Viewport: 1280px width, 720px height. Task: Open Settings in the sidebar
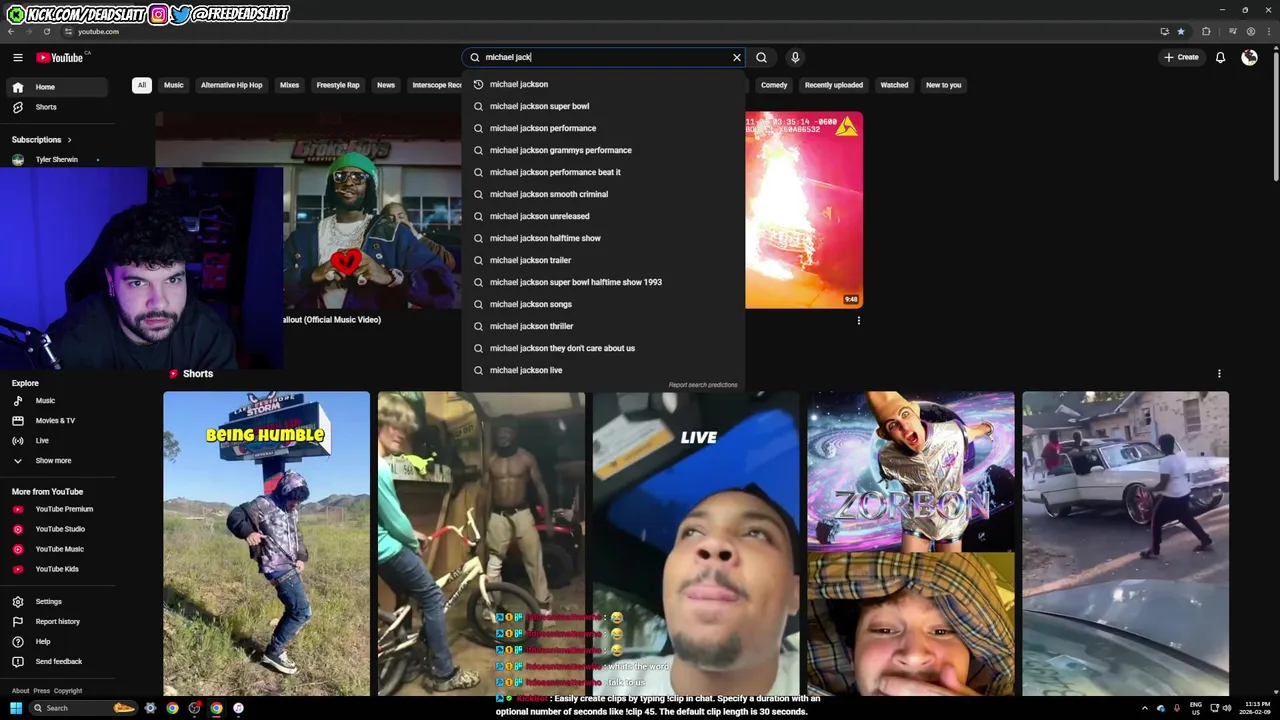click(x=57, y=602)
